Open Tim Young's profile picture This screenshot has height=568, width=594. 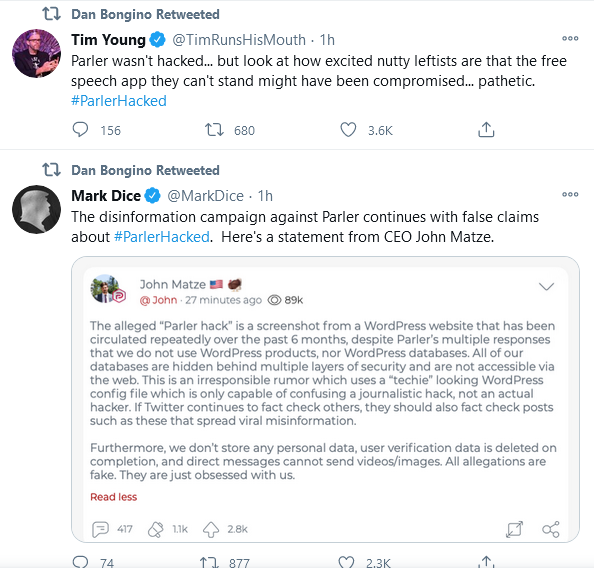tap(36, 53)
